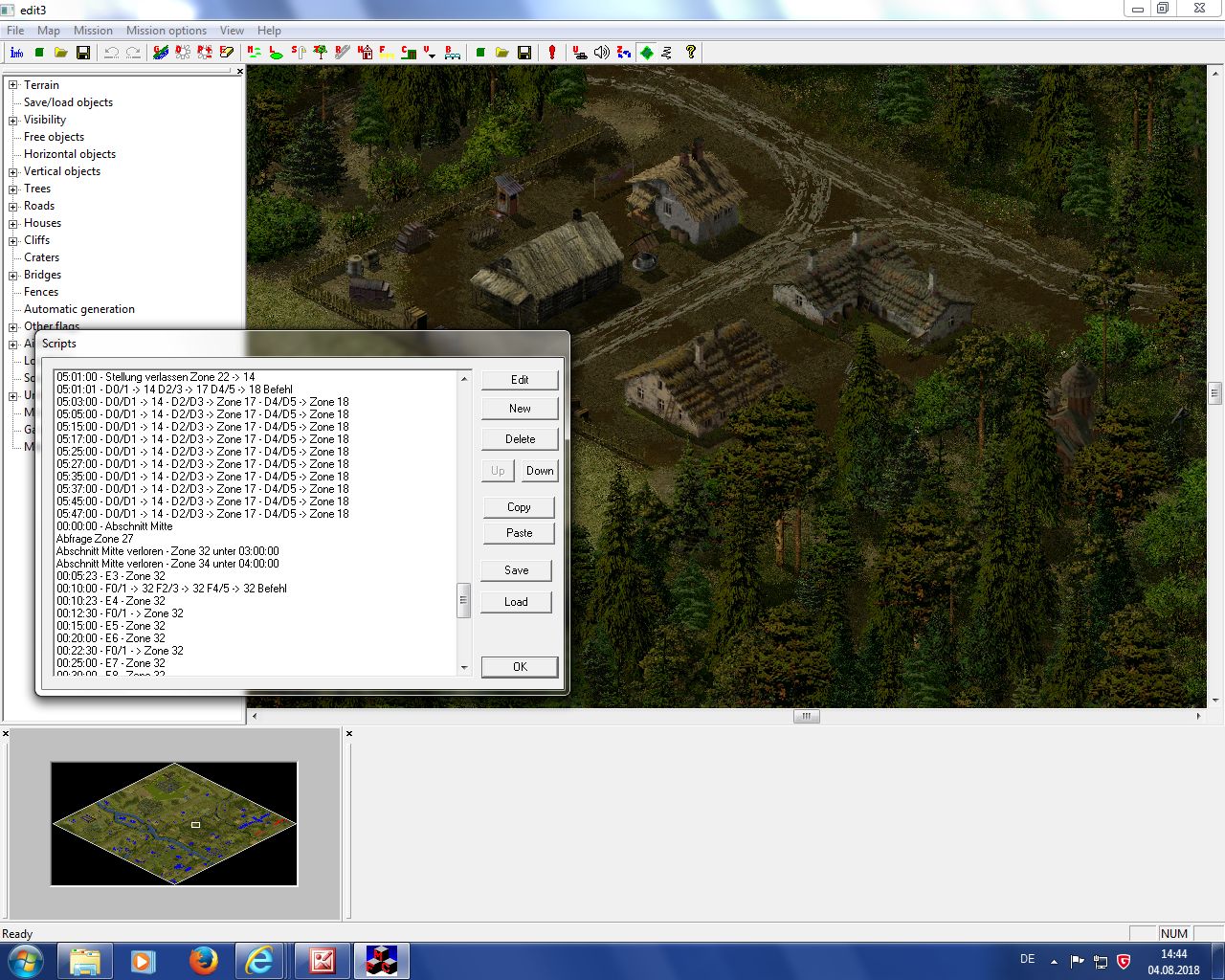Select the L green oval tool icon
The image size is (1225, 980).
point(277,53)
